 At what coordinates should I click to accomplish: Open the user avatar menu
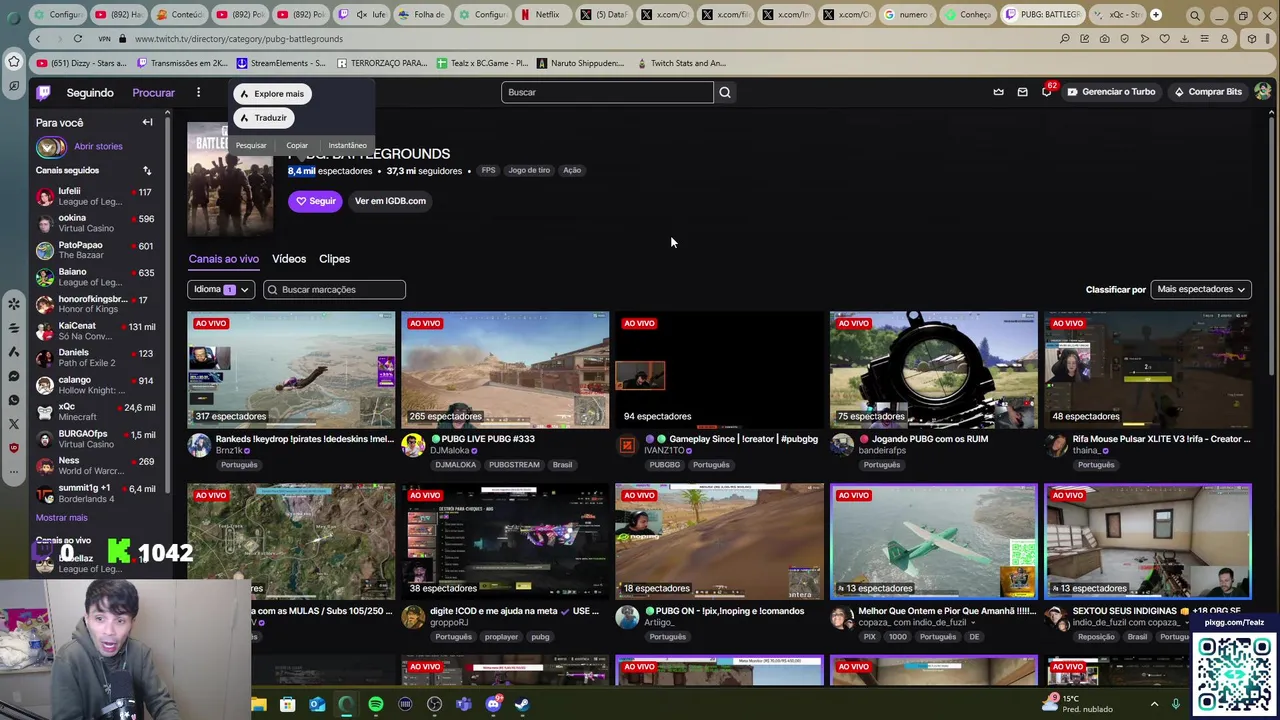coord(1262,92)
